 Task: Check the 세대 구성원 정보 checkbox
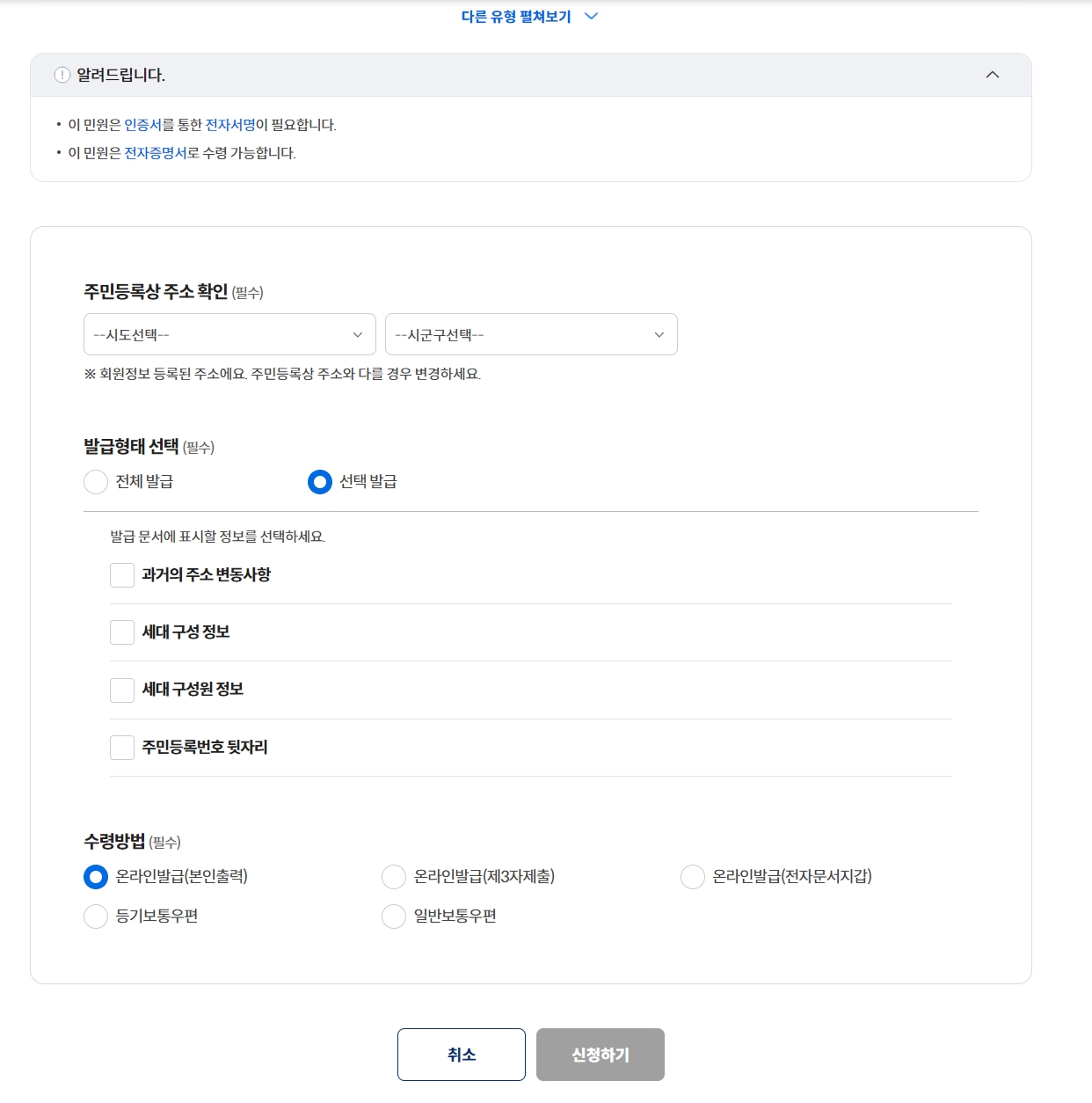click(122, 690)
